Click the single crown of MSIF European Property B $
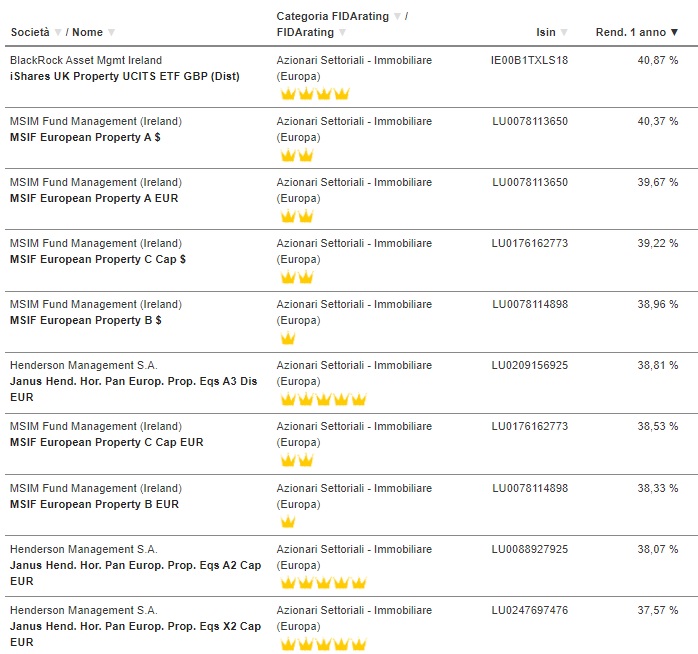Screen dimensions: 698x654 288,338
